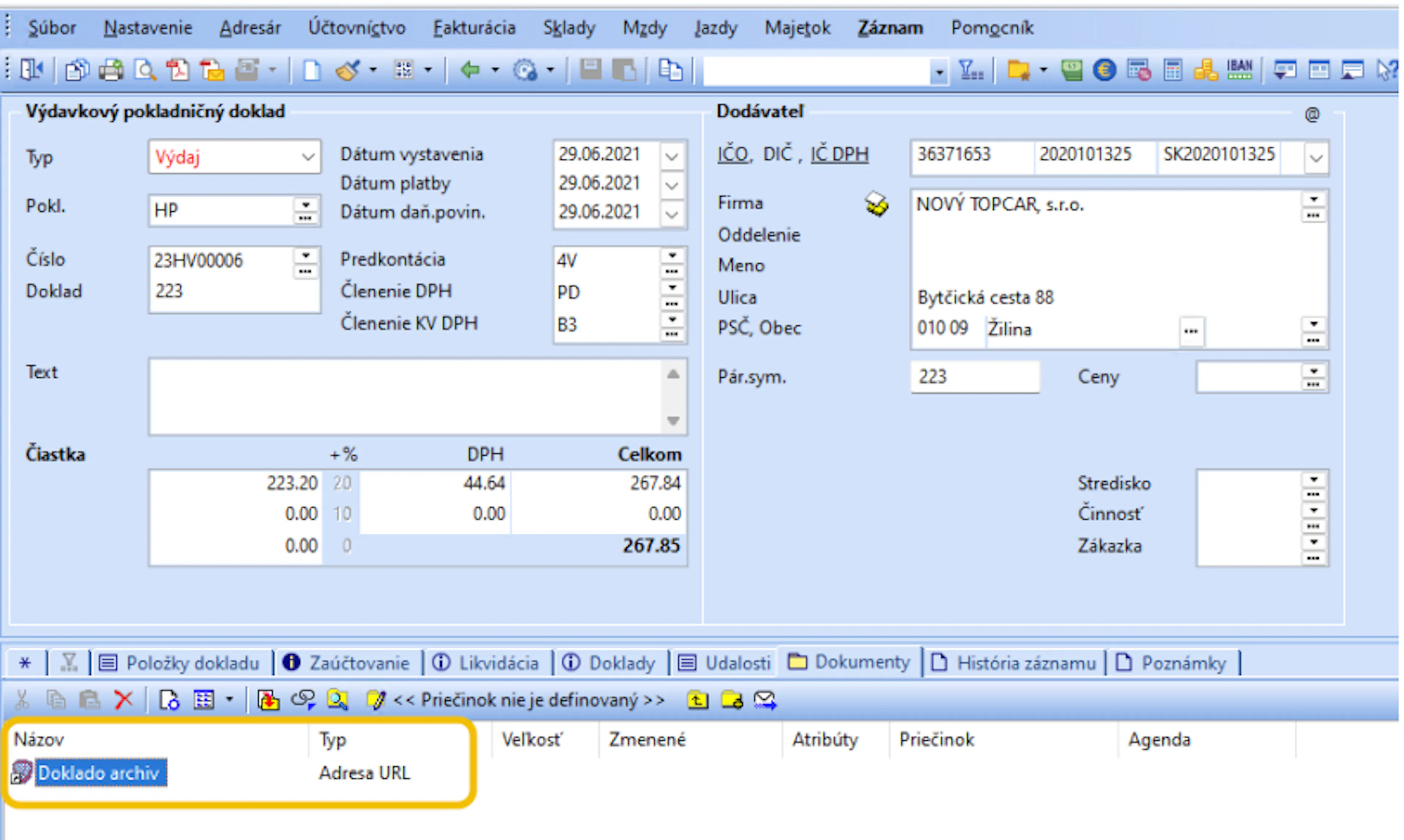Screen dimensions: 1404x840
Task: Click the ellipsis button next to Žilina
Action: (x=1191, y=331)
